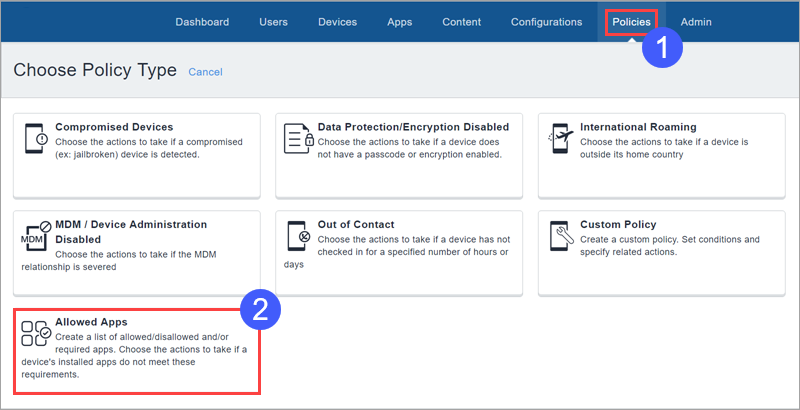Go to the Devices tab

337,22
